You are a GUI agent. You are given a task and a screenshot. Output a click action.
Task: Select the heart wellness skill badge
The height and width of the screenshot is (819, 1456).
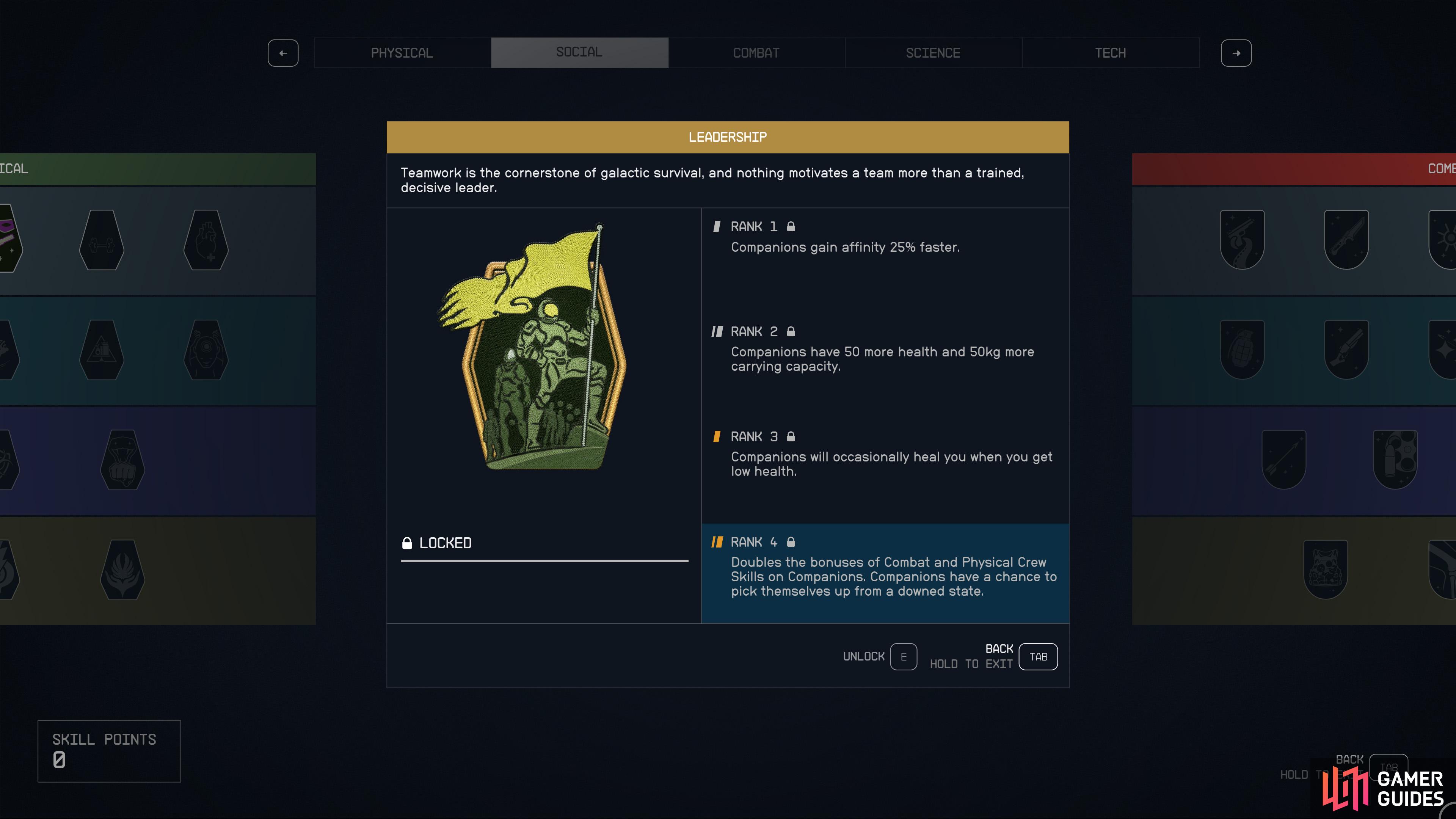[x=206, y=240]
